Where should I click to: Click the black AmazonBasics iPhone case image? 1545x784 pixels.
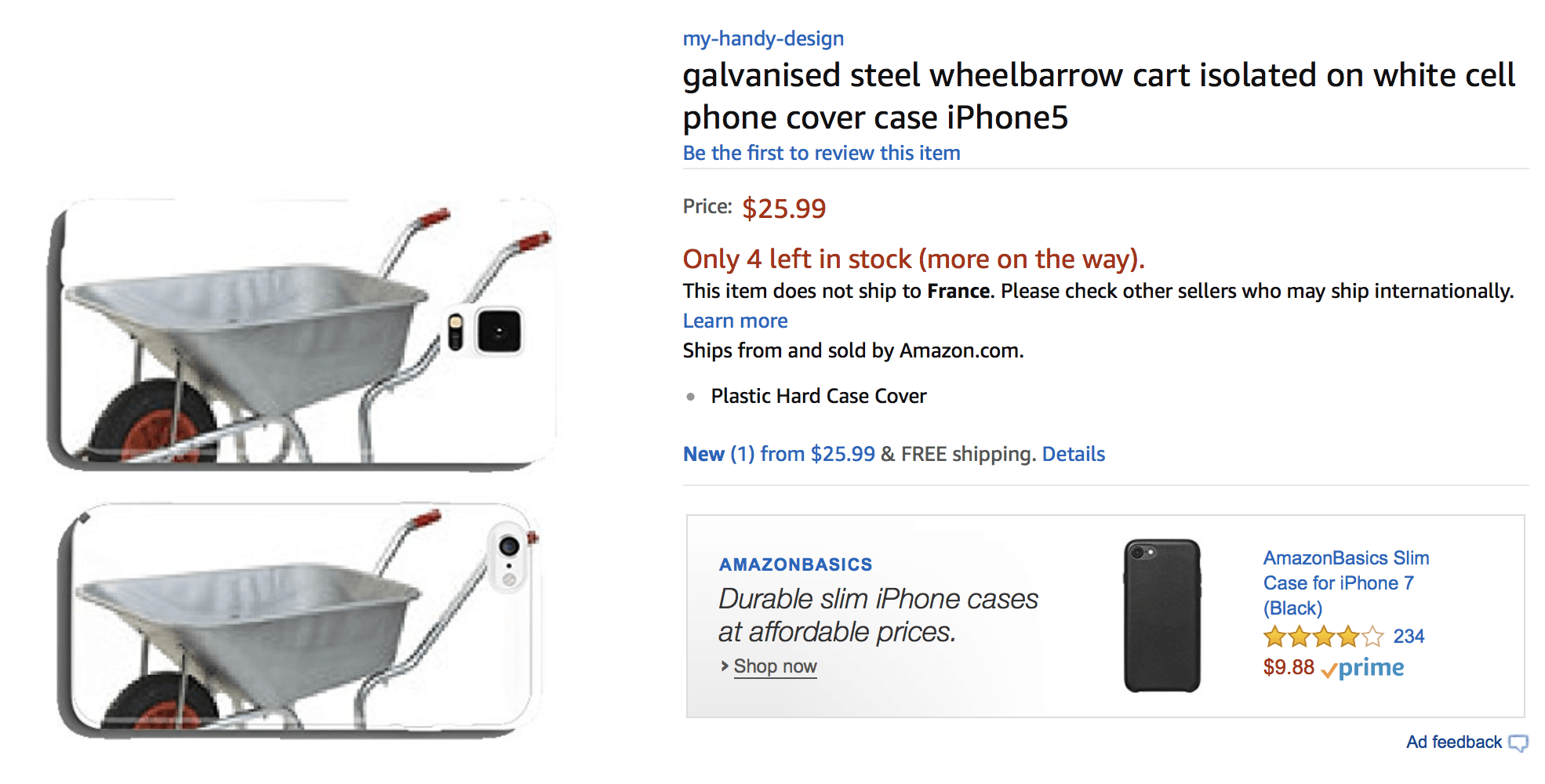1161,615
